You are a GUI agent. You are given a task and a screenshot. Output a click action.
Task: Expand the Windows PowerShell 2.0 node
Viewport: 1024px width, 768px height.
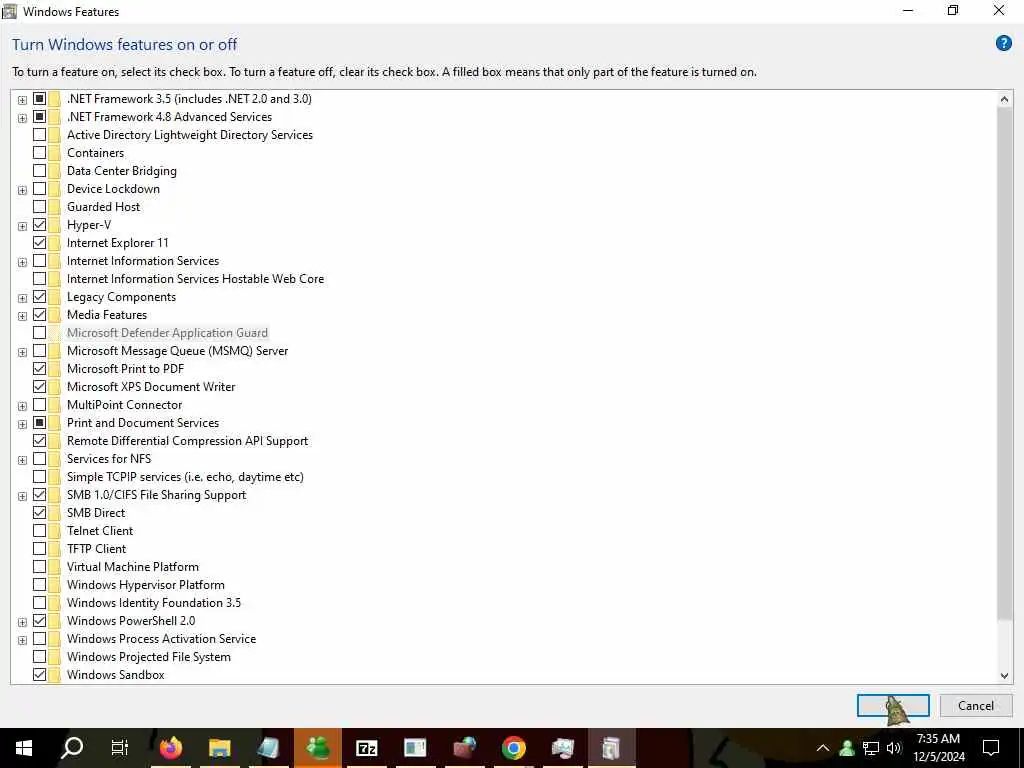point(22,622)
